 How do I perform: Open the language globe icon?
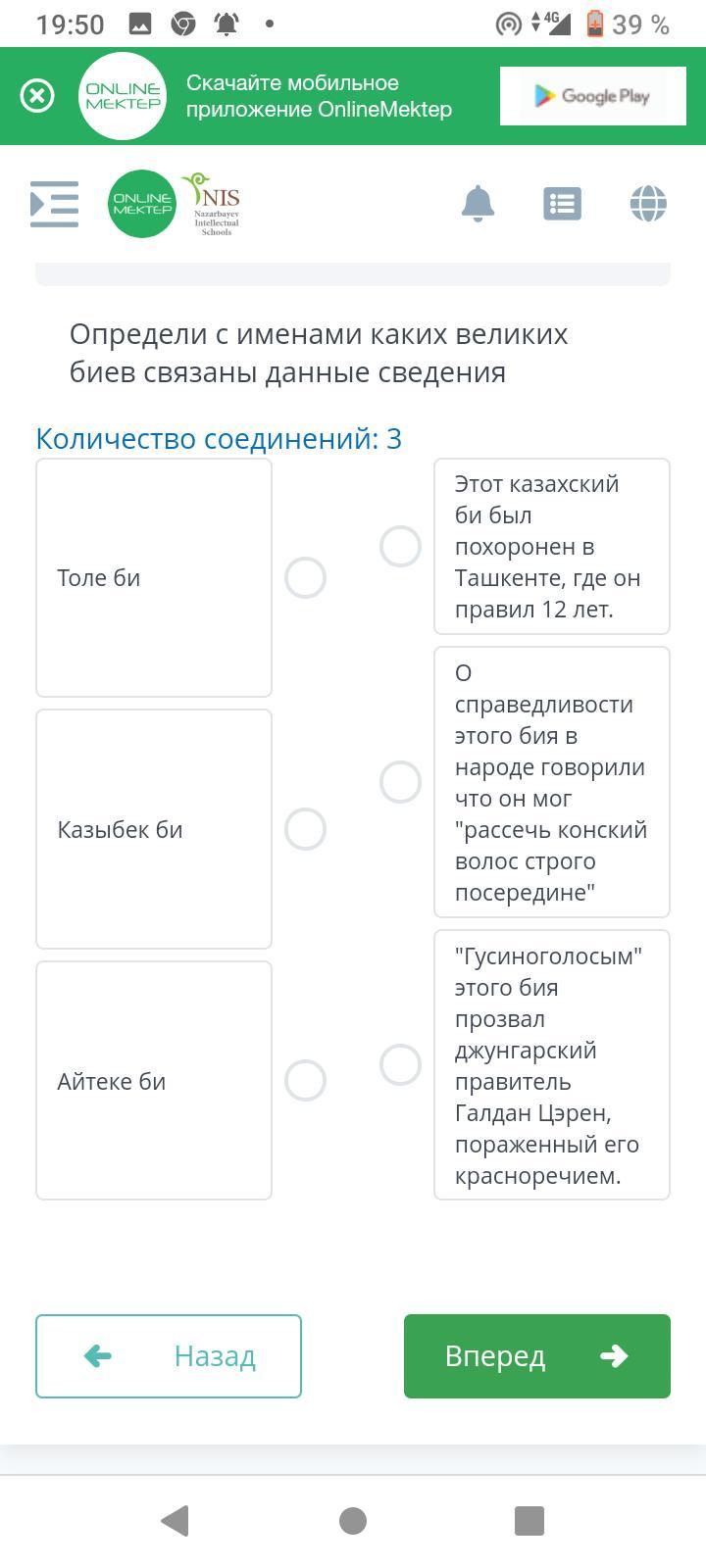point(648,204)
